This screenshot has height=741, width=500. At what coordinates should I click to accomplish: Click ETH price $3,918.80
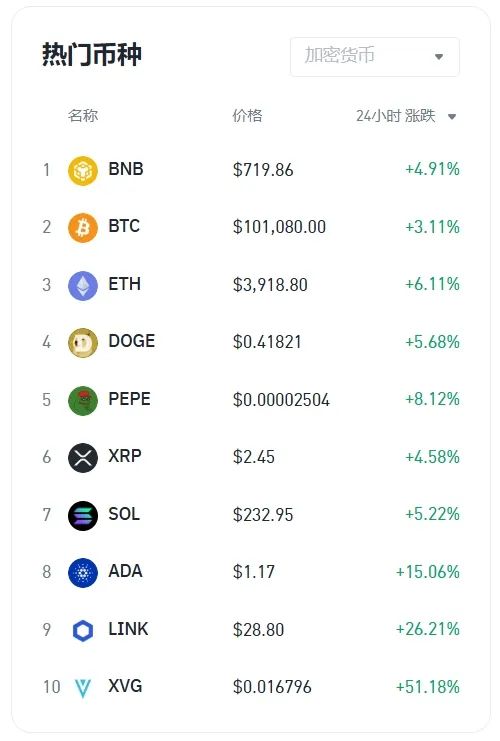270,285
